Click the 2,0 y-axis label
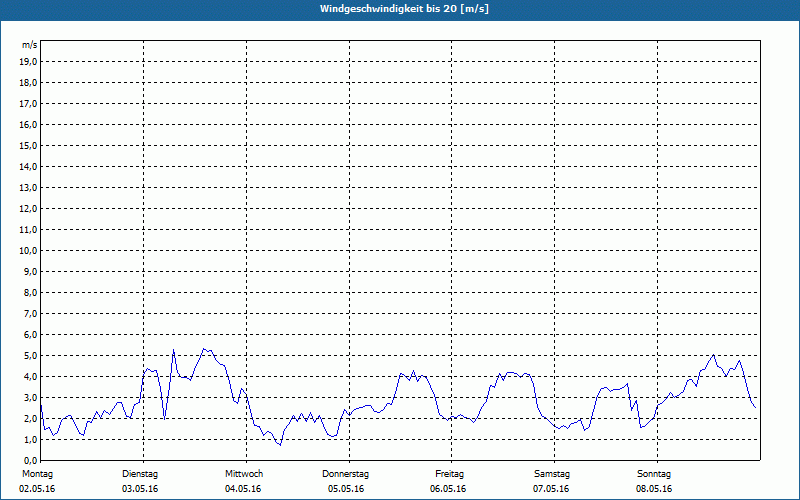The image size is (800, 500). tap(30, 418)
